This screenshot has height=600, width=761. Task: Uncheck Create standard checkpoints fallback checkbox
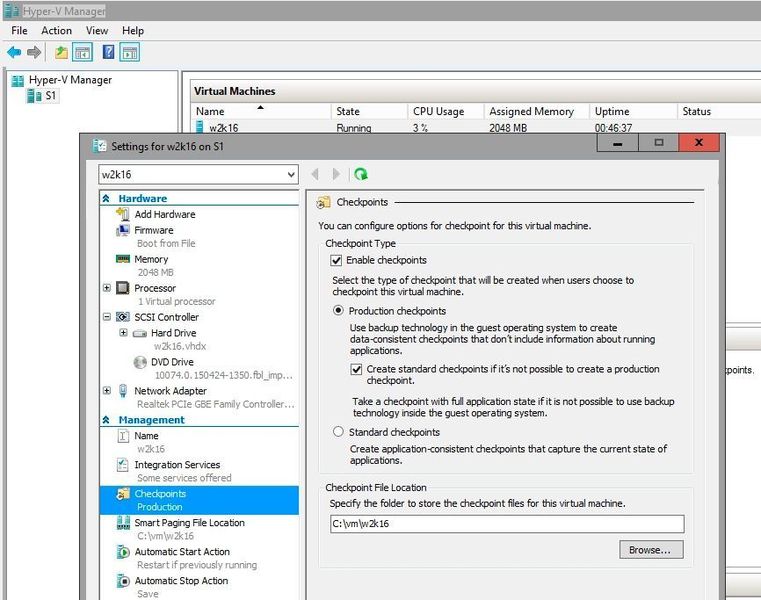[x=356, y=369]
